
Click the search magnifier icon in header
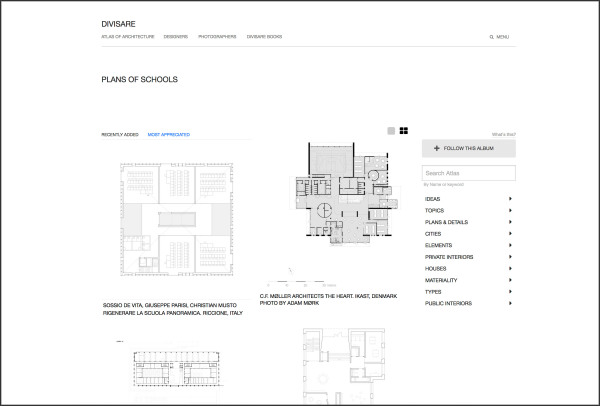pos(491,36)
